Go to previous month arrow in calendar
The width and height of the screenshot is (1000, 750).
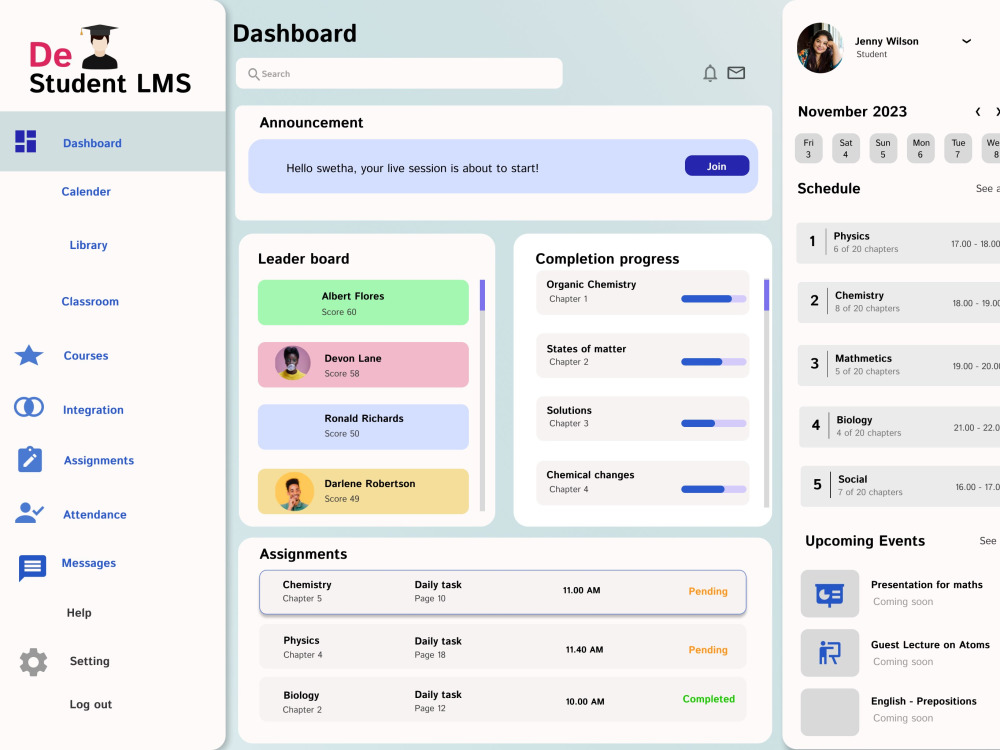point(978,112)
